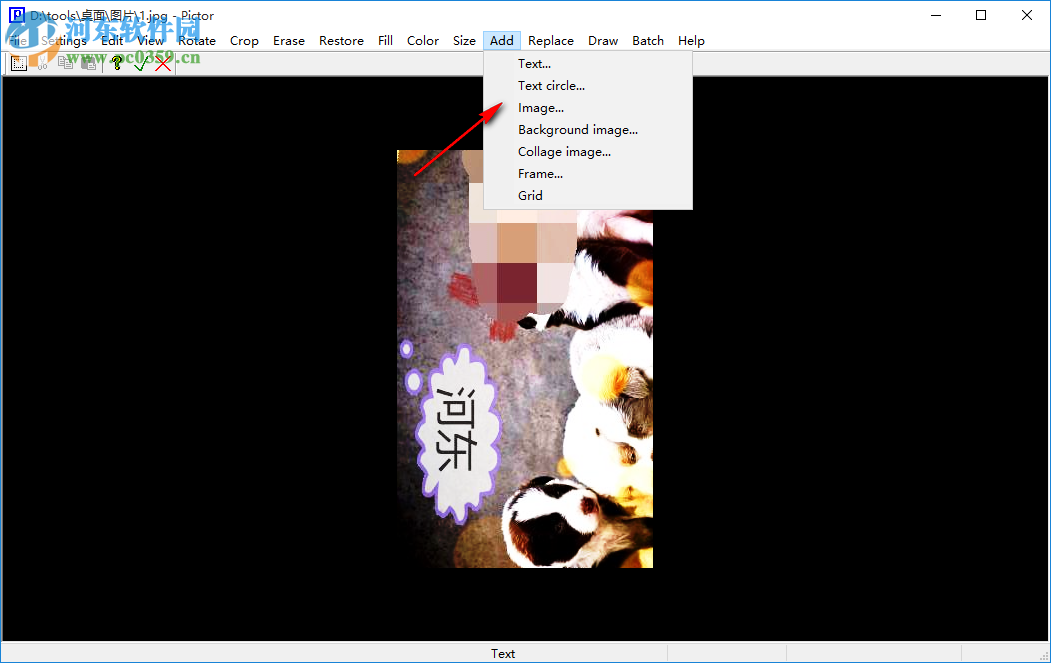Select Background image in the Add menu
The image size is (1051, 663).
[x=578, y=129]
